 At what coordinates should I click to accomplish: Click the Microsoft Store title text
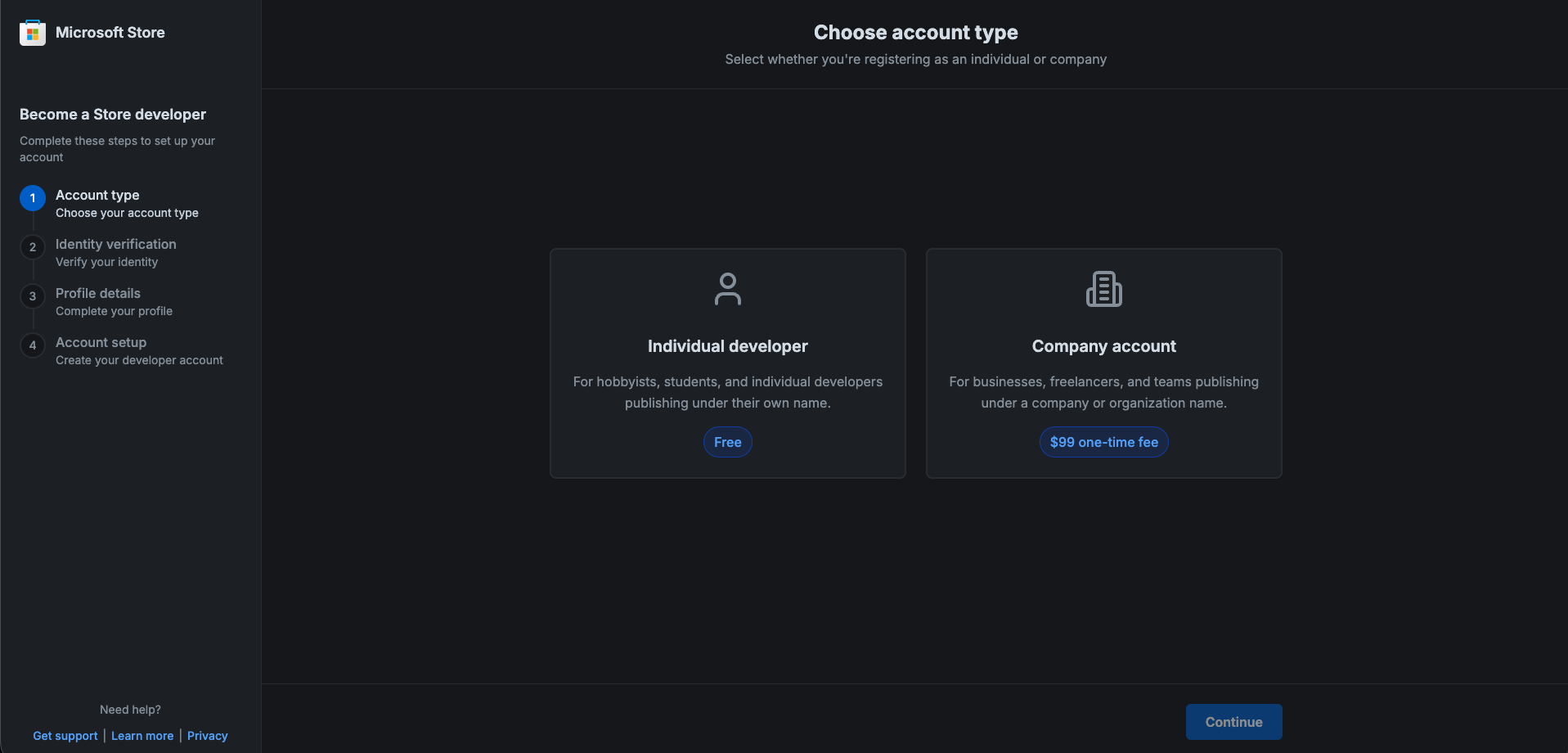pos(110,33)
